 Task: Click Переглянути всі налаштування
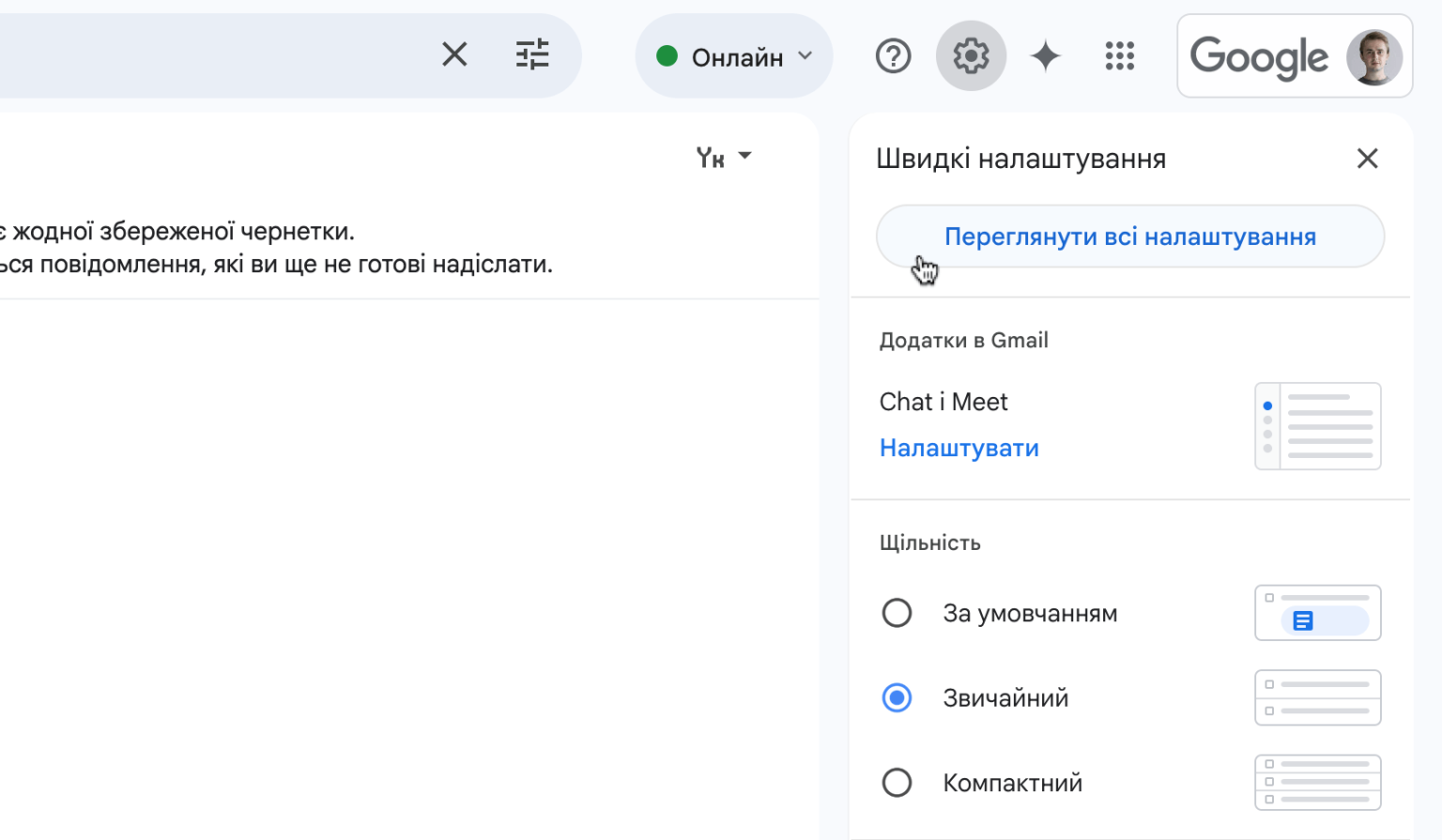click(1129, 237)
